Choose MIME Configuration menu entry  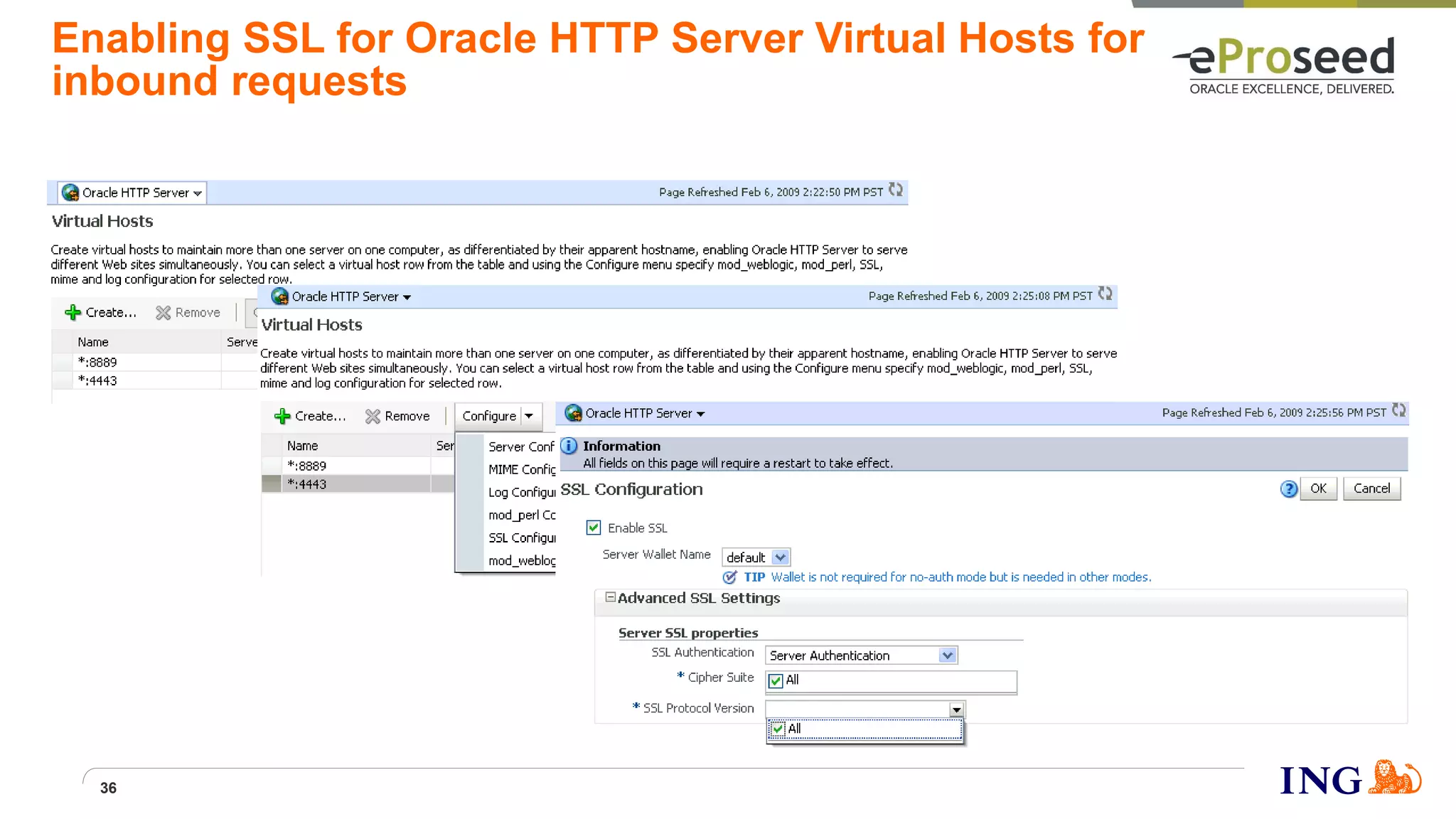[x=521, y=469]
